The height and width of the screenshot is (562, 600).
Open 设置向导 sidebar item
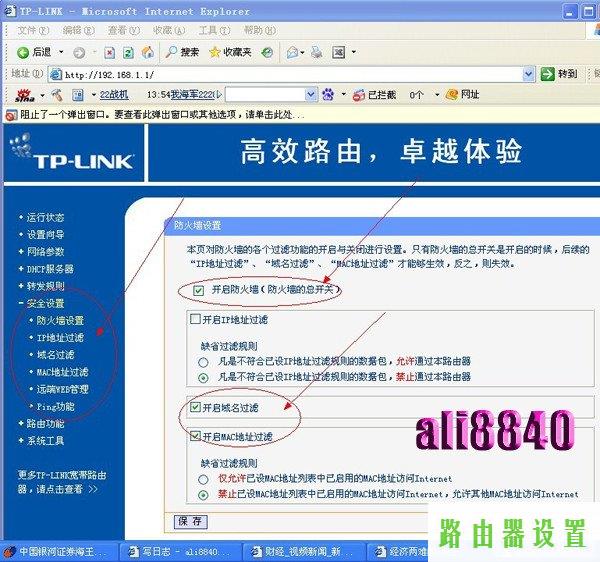(45, 235)
